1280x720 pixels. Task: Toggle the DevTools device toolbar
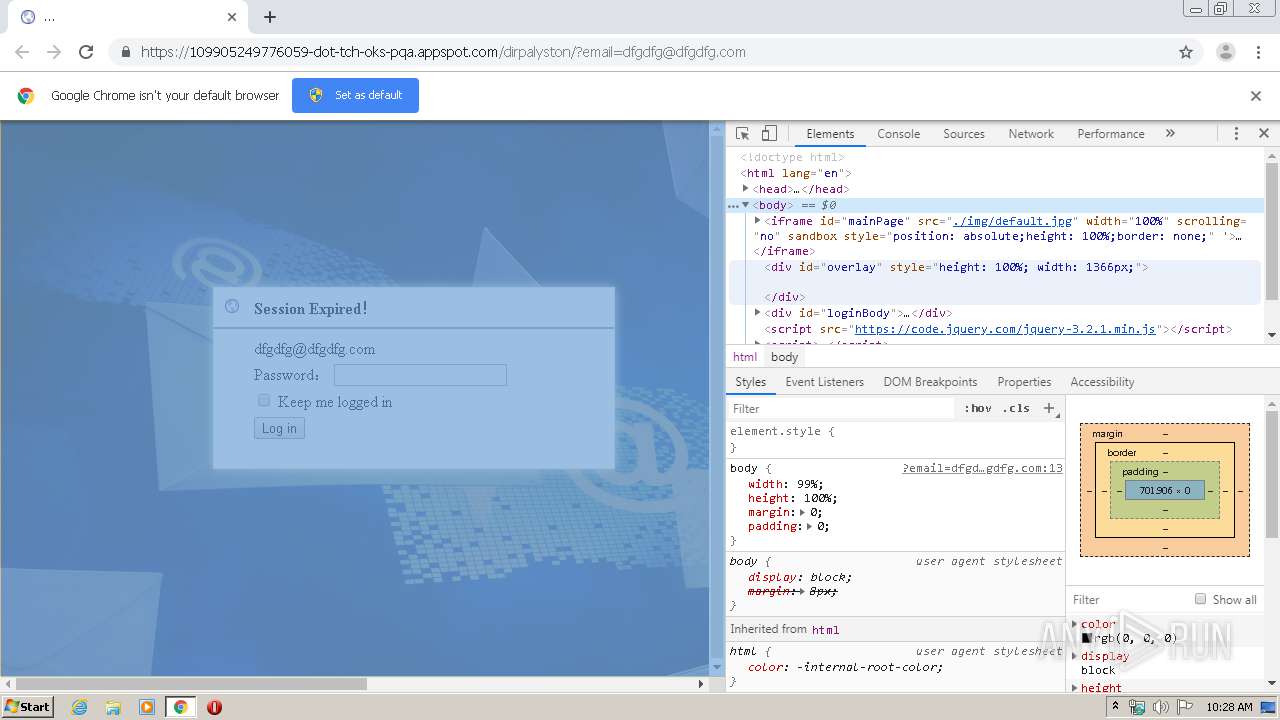tap(769, 134)
